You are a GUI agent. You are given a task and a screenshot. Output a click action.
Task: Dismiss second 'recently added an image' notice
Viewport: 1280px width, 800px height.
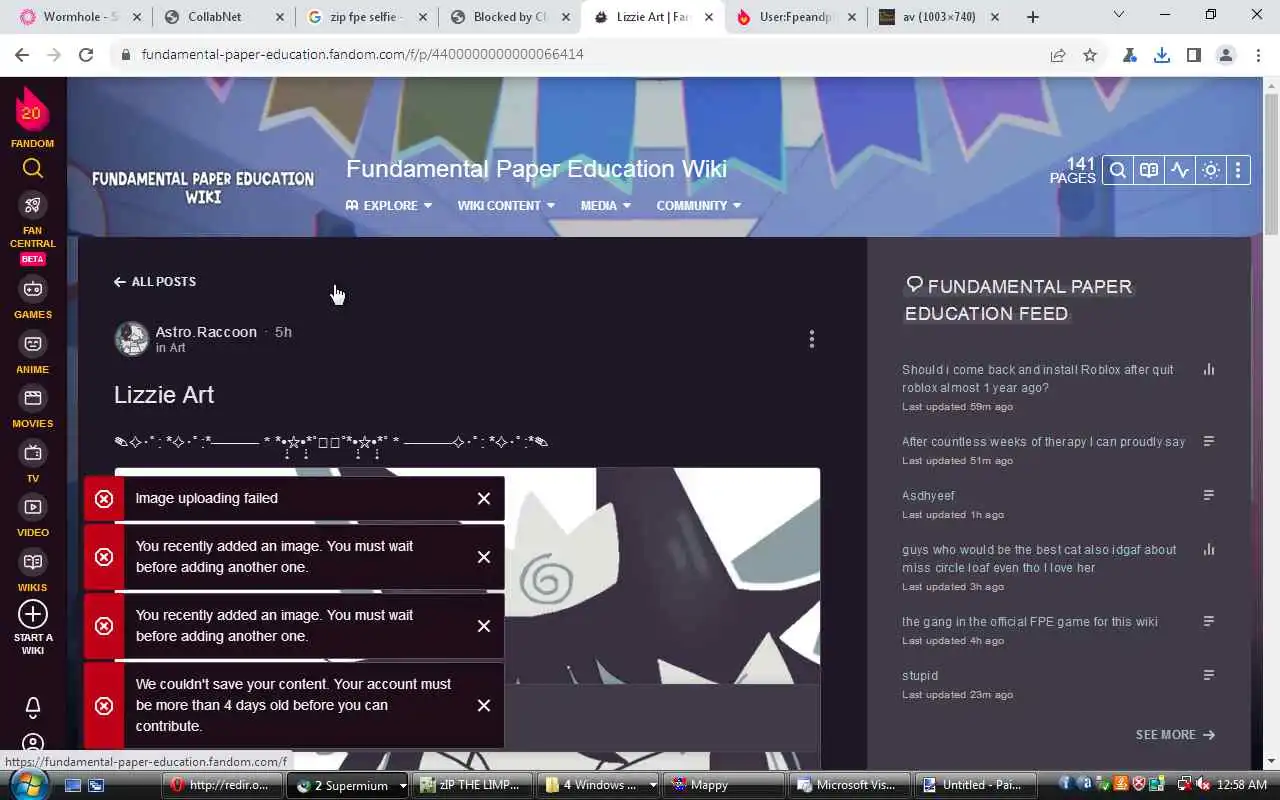pos(484,626)
